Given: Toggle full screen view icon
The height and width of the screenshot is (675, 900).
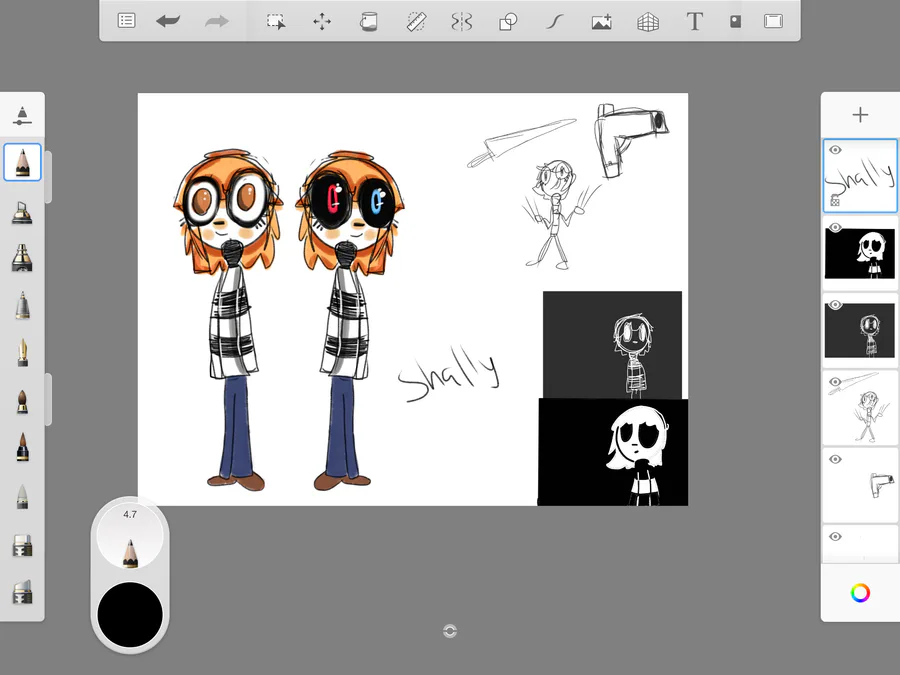Looking at the screenshot, I should pos(773,22).
